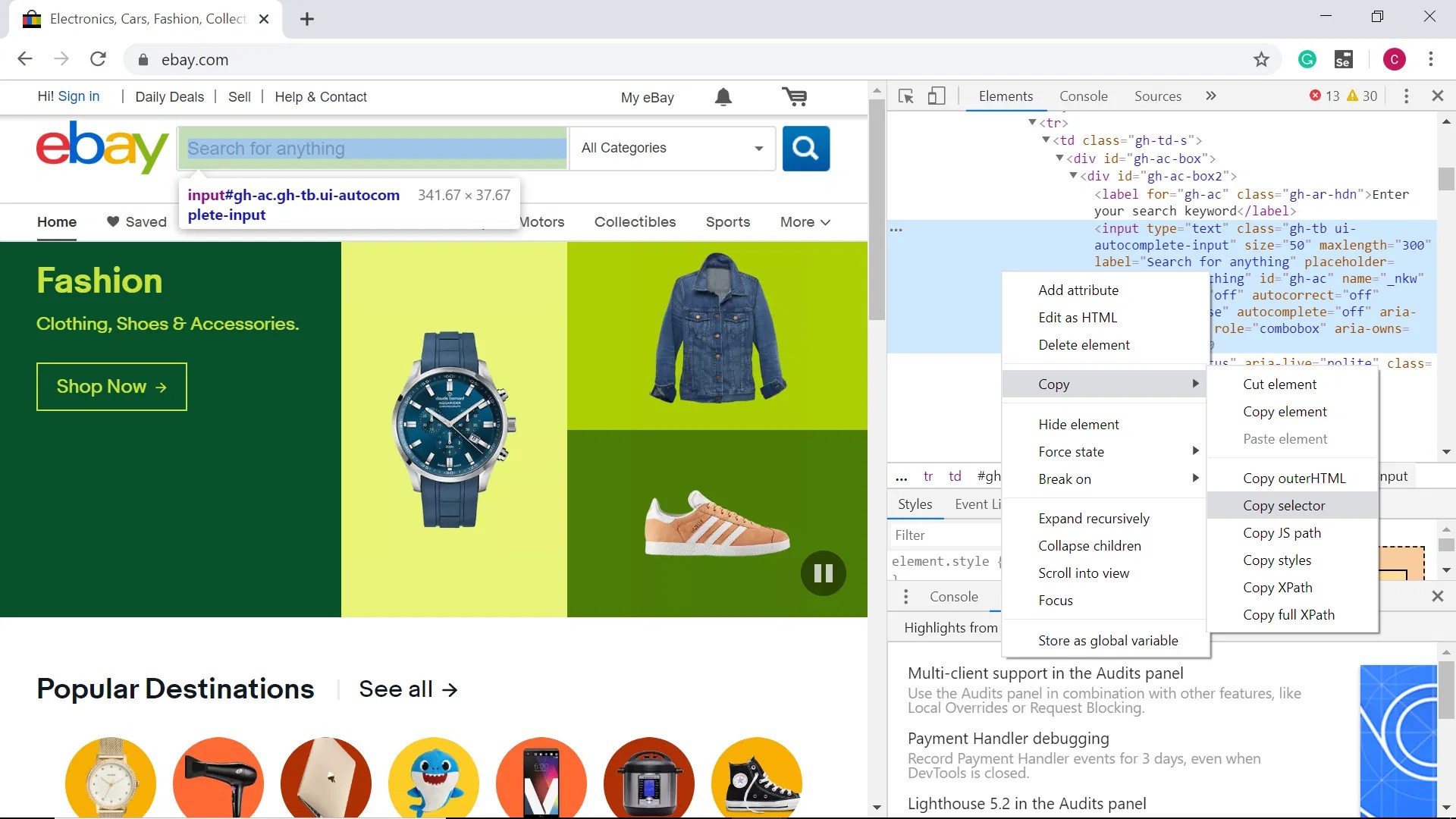Screen dimensions: 1456x819
Task: Click the Search for anything field
Action: [x=373, y=149]
